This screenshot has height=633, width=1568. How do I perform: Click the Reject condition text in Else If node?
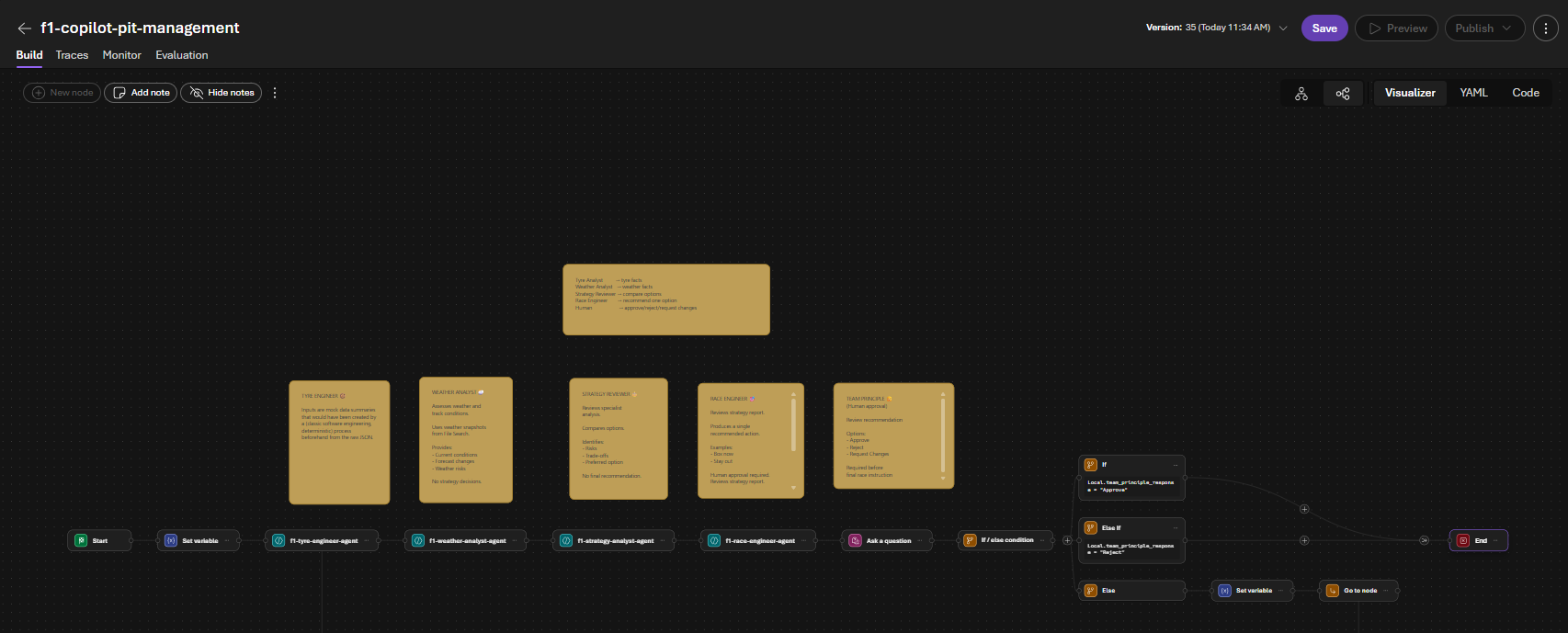1131,548
